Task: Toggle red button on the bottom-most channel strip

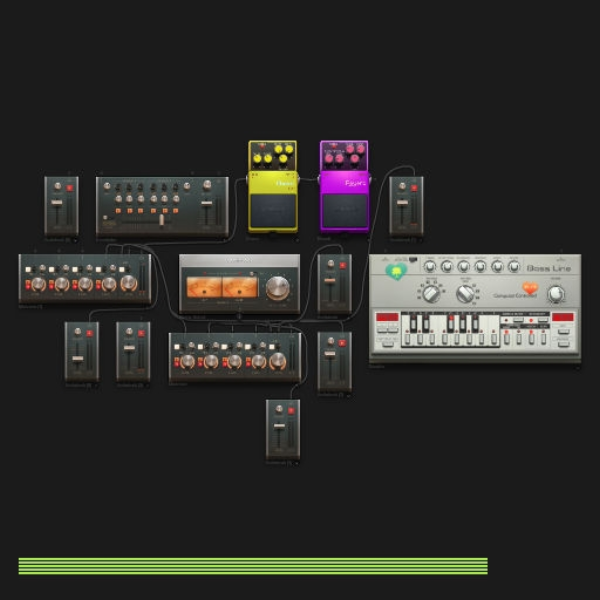Action: click(x=291, y=411)
